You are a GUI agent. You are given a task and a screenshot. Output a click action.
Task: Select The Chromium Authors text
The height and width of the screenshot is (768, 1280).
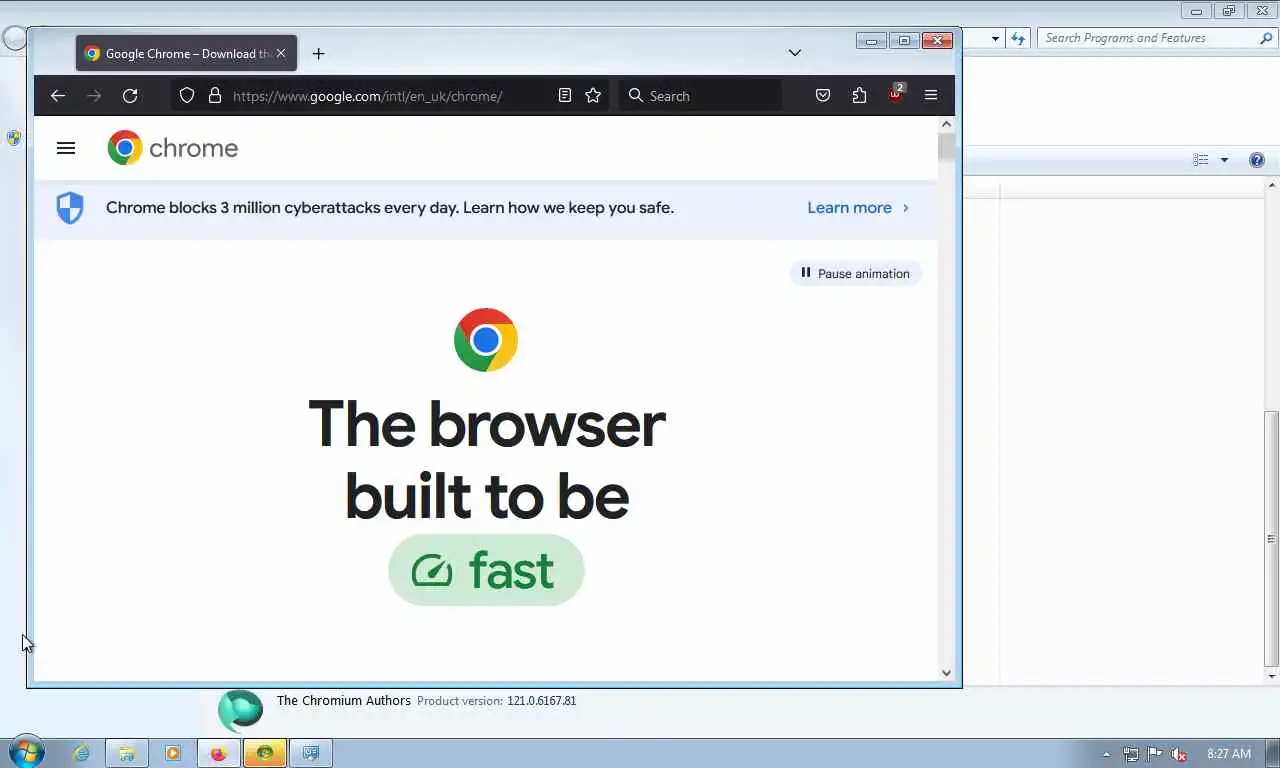tap(344, 701)
